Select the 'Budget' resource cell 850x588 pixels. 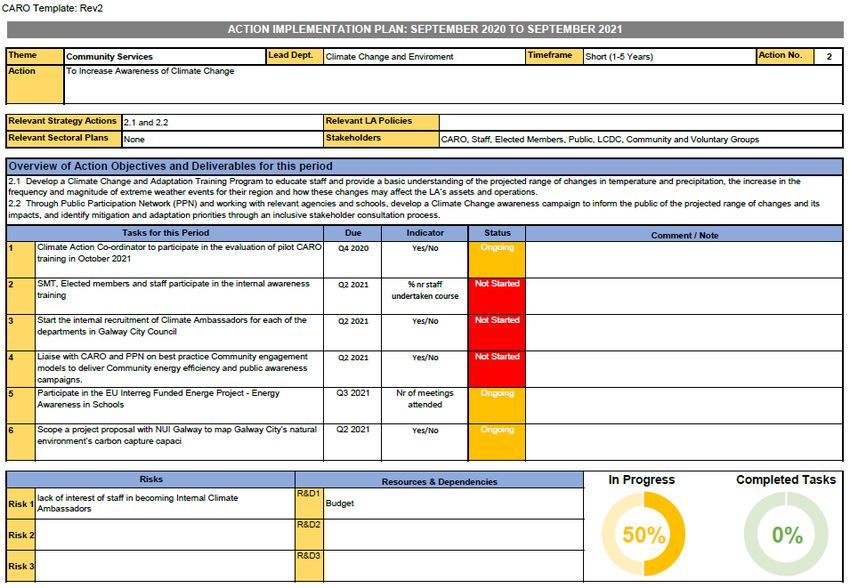454,503
